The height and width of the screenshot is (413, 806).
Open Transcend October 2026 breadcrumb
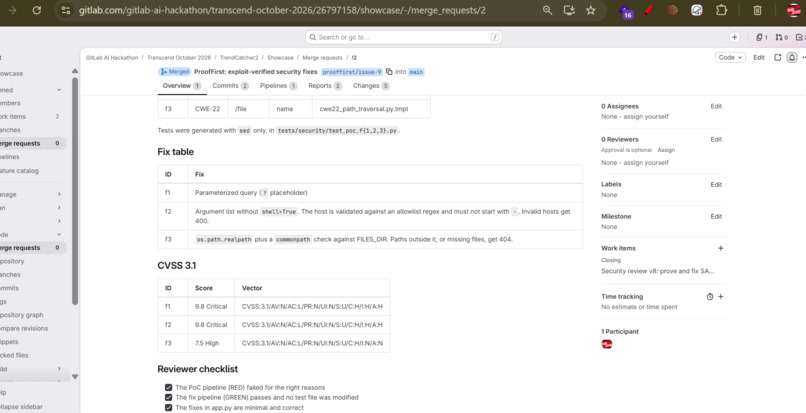click(179, 58)
